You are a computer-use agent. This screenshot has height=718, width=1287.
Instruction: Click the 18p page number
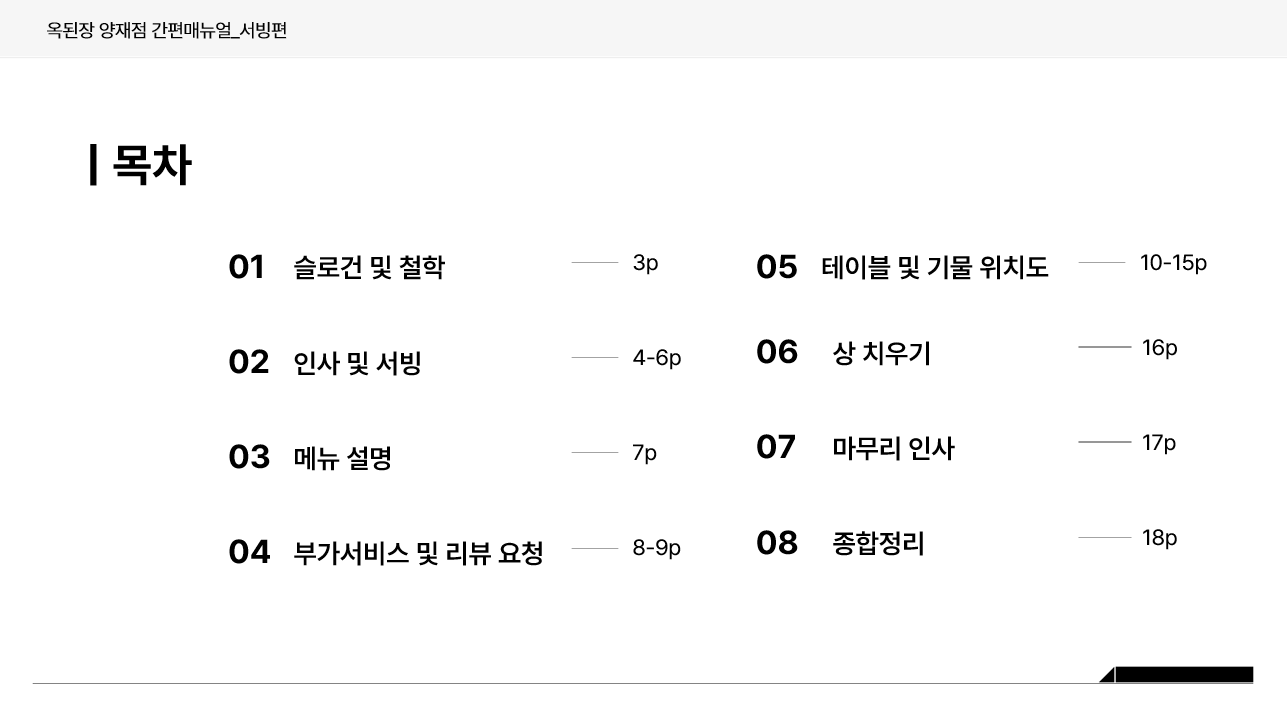point(1159,538)
